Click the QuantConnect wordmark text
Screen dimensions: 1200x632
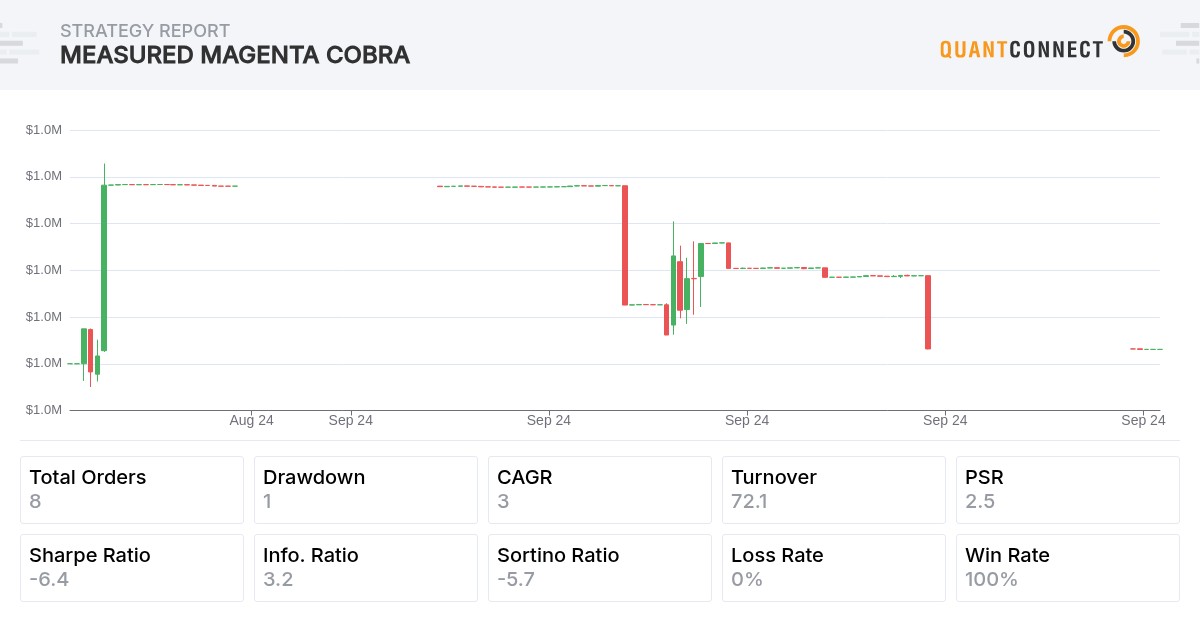pos(1022,48)
